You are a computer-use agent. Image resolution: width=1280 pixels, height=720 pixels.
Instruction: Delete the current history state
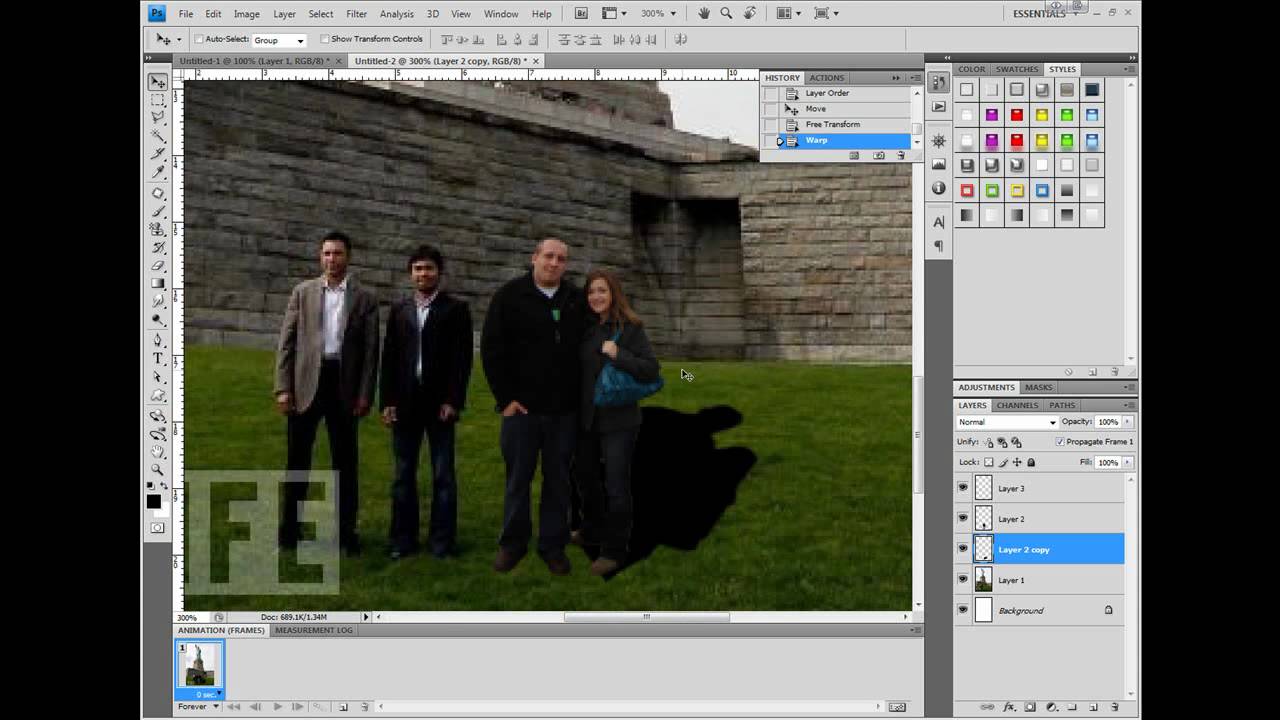(x=901, y=155)
